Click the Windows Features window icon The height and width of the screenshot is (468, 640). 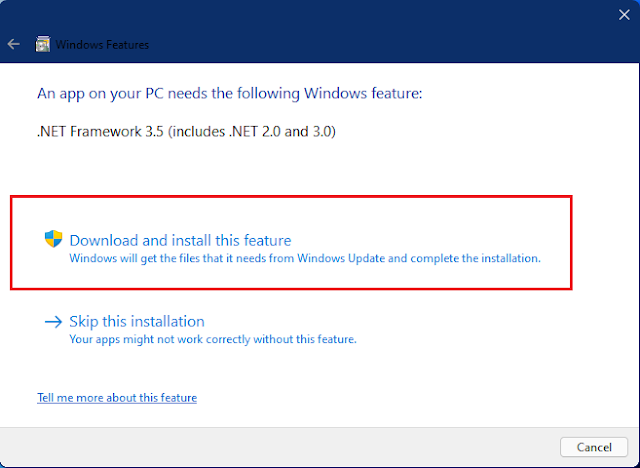(43, 45)
